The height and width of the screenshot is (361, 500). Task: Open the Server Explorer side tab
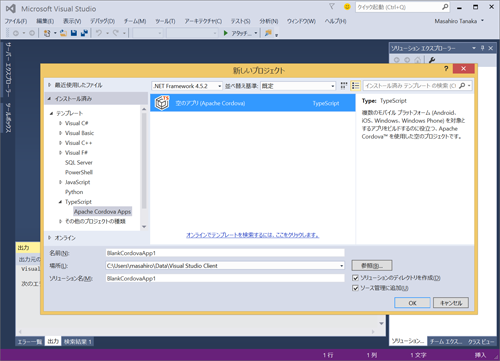point(8,70)
